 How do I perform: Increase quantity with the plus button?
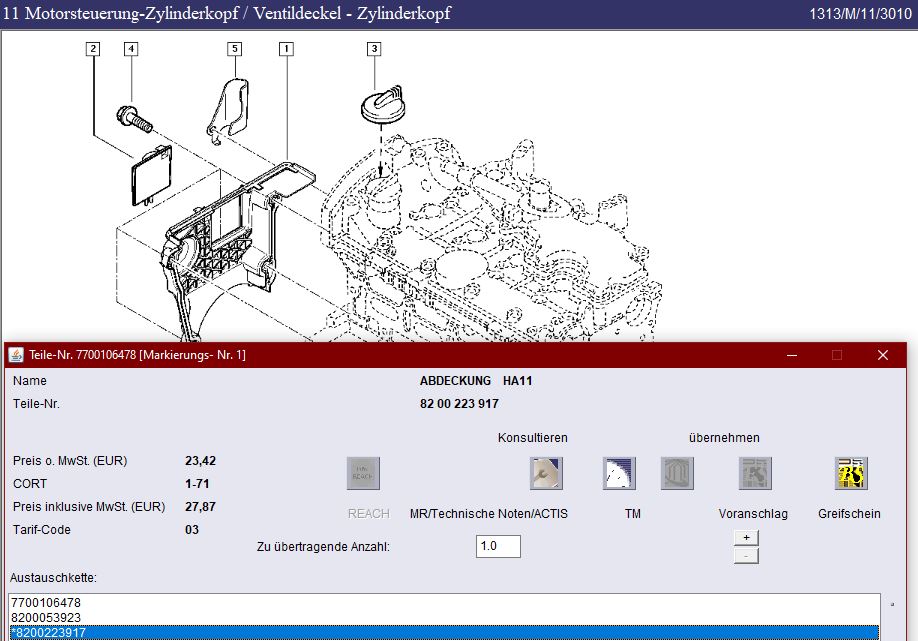pos(745,537)
